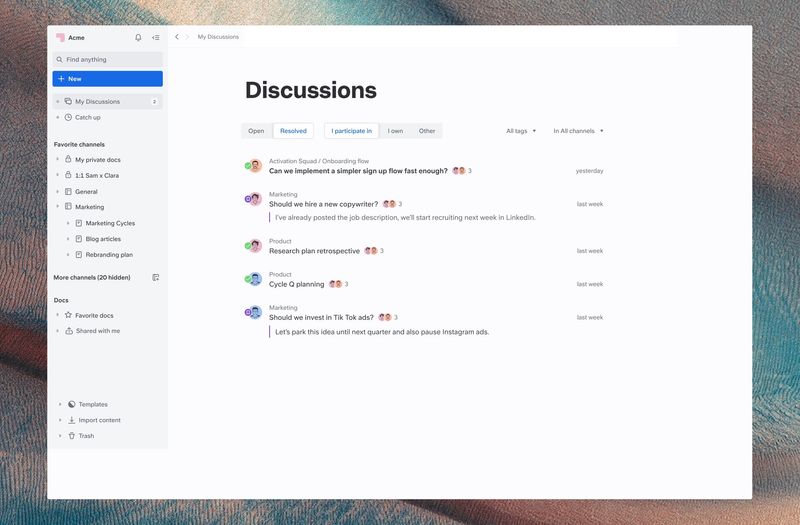Open Should we hire a new copywriter

pos(323,204)
